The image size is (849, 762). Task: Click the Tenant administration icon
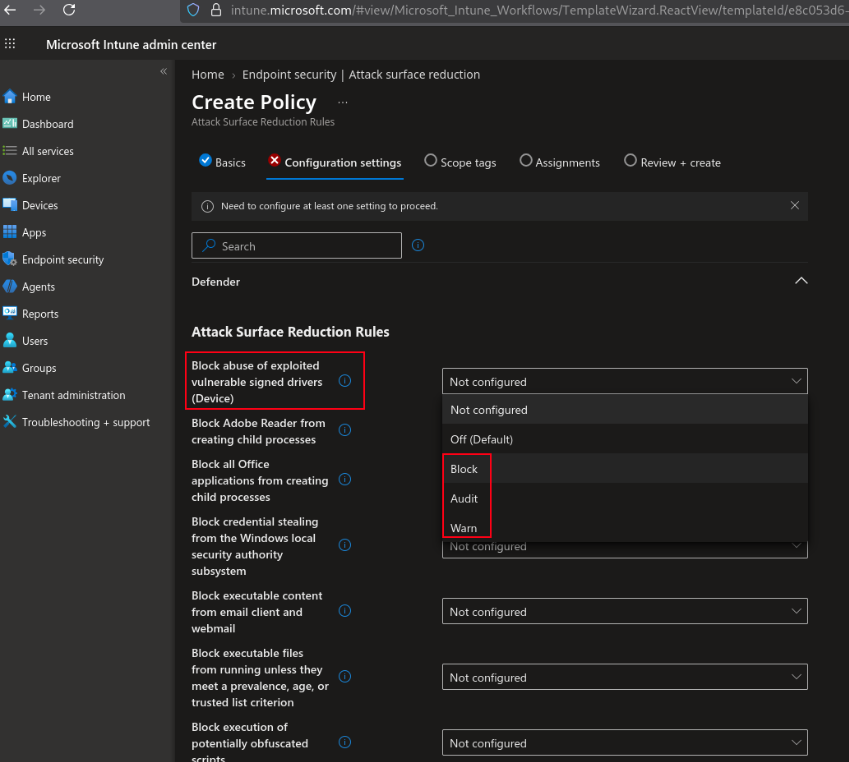[x=10, y=394]
